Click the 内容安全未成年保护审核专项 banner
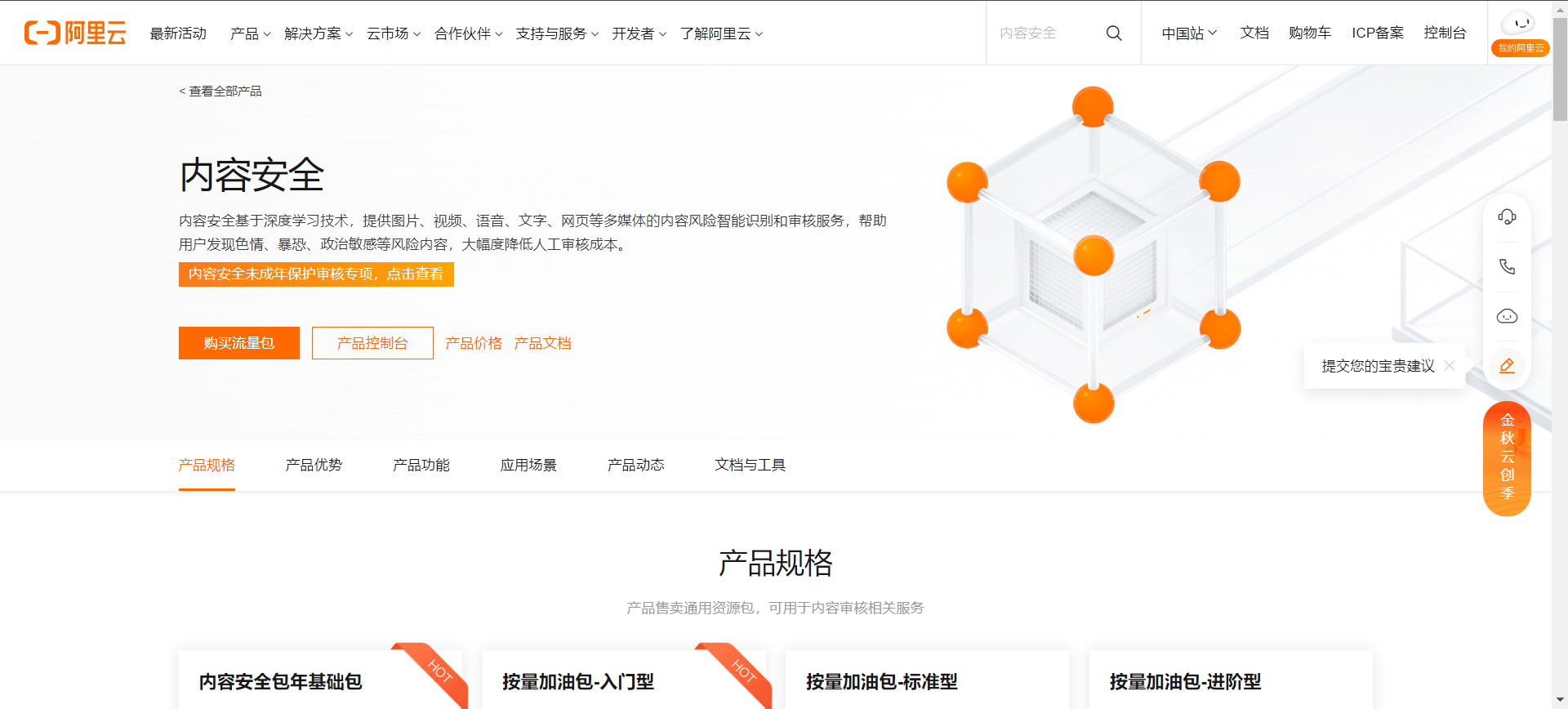The image size is (1568, 709). click(316, 274)
